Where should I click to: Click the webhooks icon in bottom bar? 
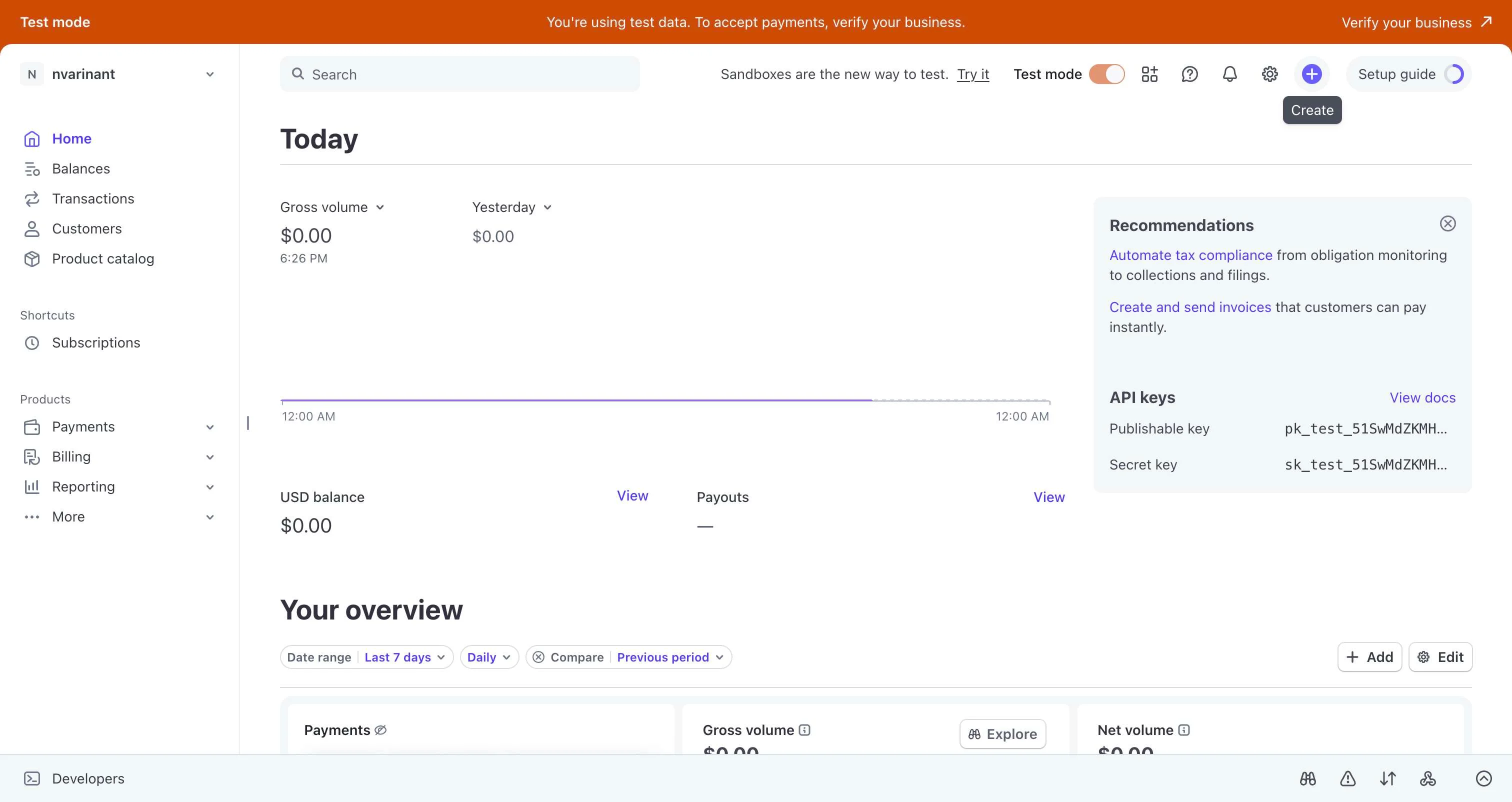tap(1427, 778)
